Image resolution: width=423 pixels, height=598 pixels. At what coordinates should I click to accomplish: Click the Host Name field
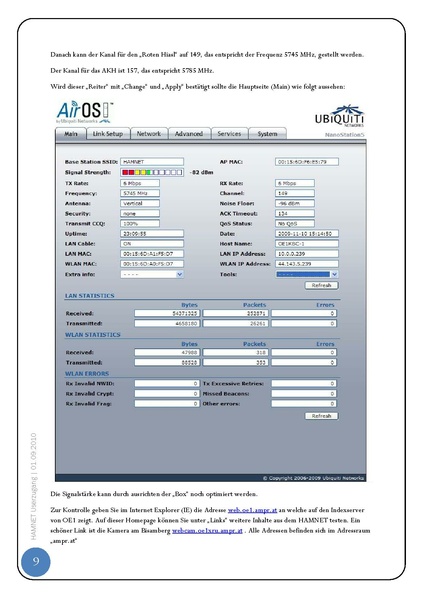[x=307, y=244]
